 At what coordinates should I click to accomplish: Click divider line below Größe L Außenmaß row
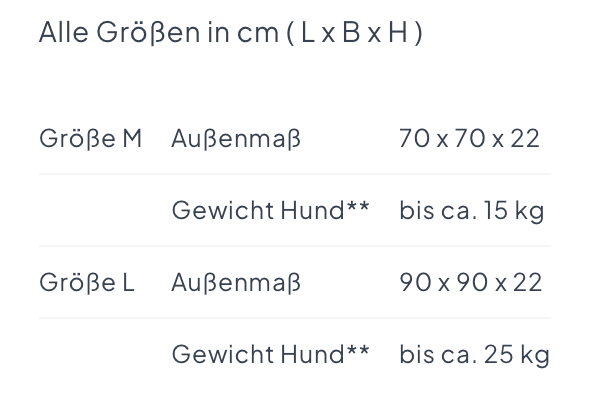click(295, 318)
